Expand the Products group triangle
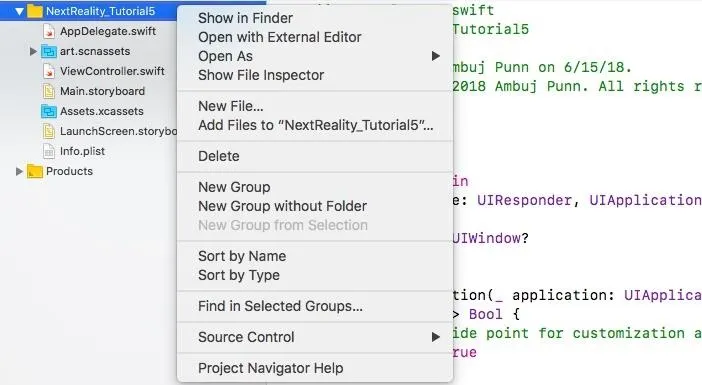702x385 pixels. 19,171
